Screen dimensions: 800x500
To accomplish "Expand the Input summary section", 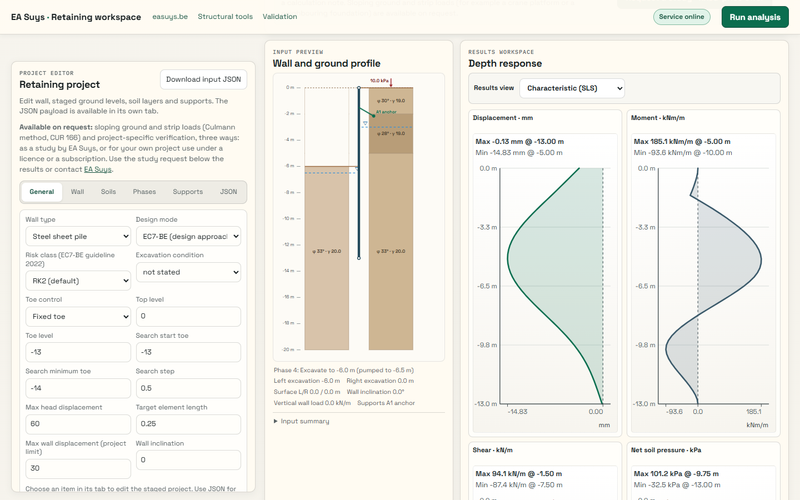I will (302, 421).
